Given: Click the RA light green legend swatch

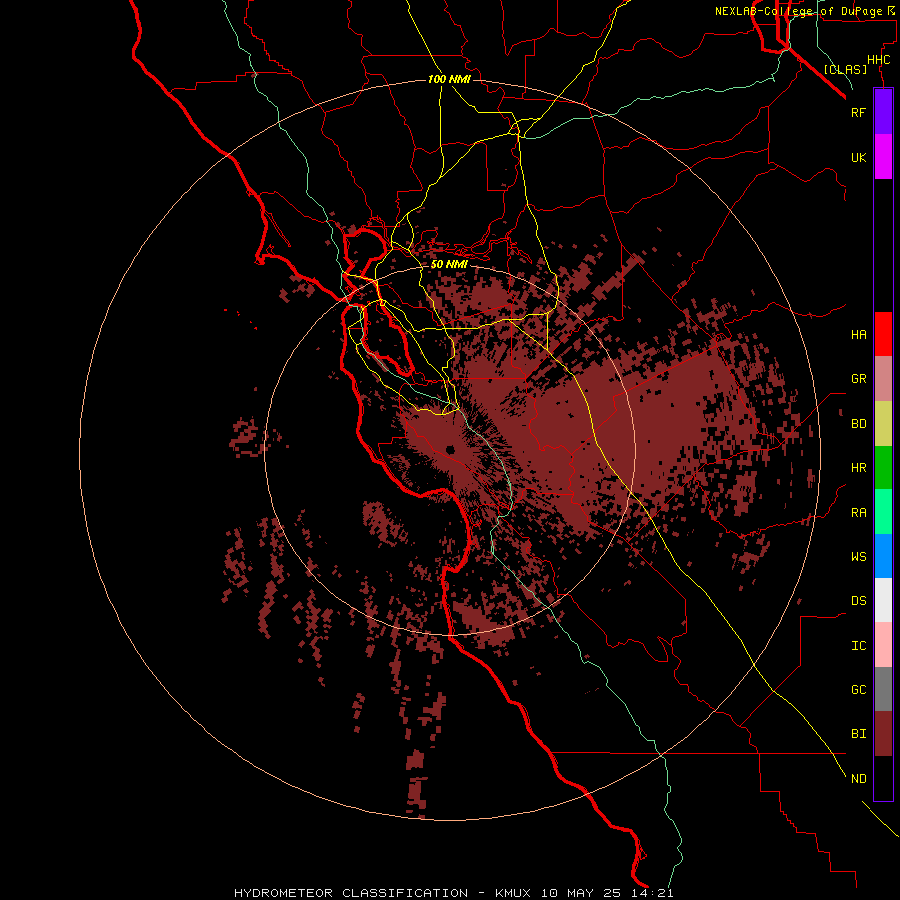Looking at the screenshot, I should 883,512.
